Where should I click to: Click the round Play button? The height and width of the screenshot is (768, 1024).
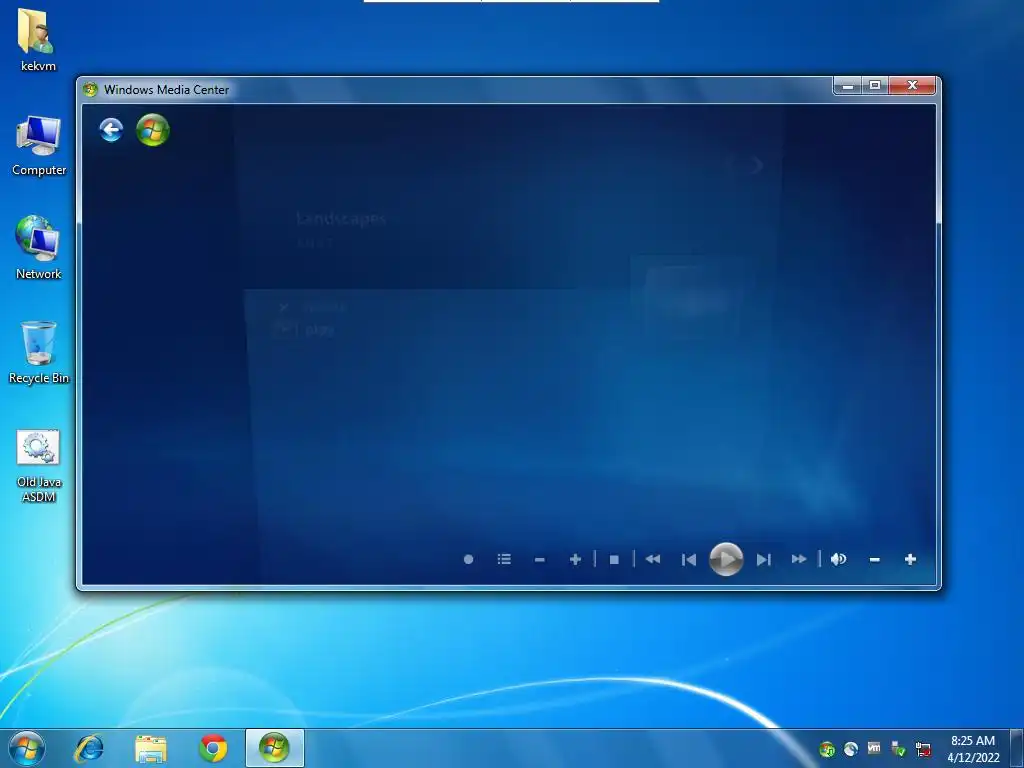pyautogui.click(x=726, y=559)
